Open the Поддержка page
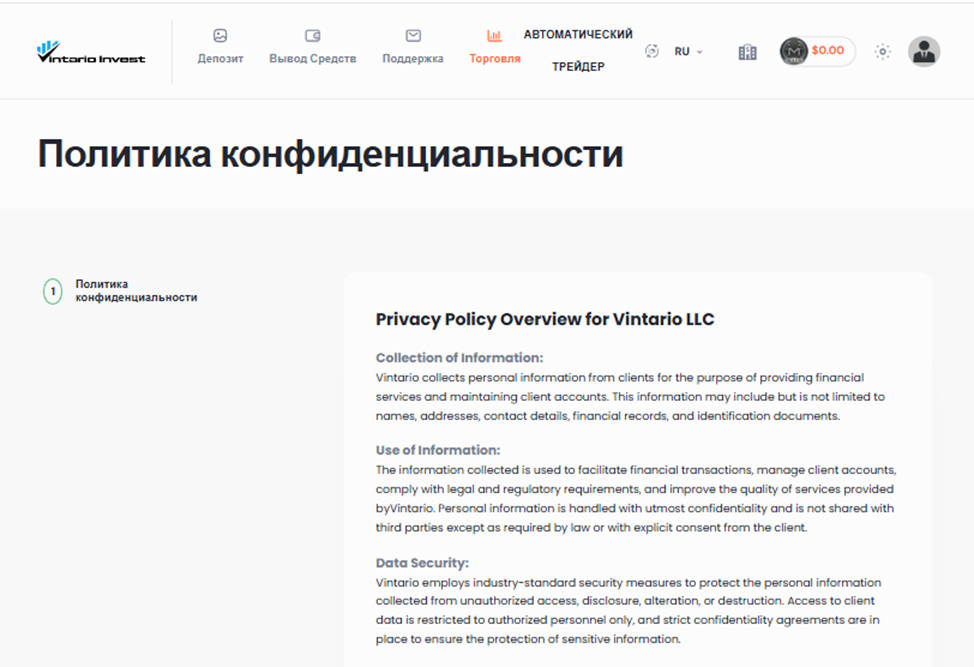The height and width of the screenshot is (667, 974). point(412,59)
